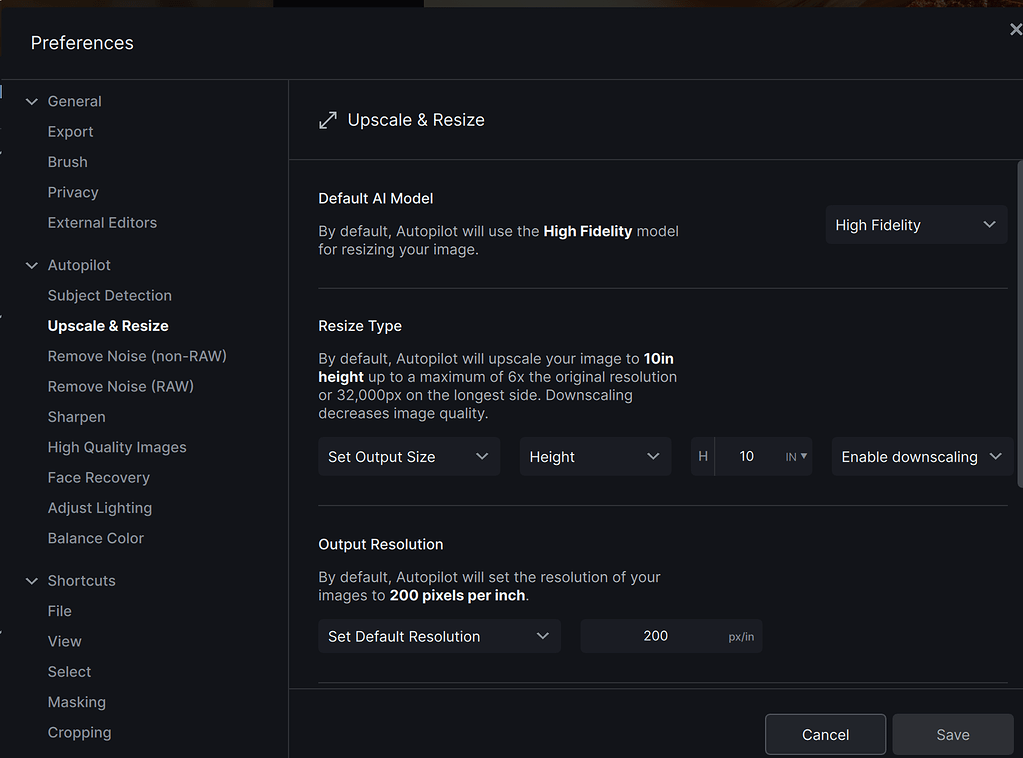Open the Export preferences page
Viewport: 1023px width, 758px height.
point(70,131)
